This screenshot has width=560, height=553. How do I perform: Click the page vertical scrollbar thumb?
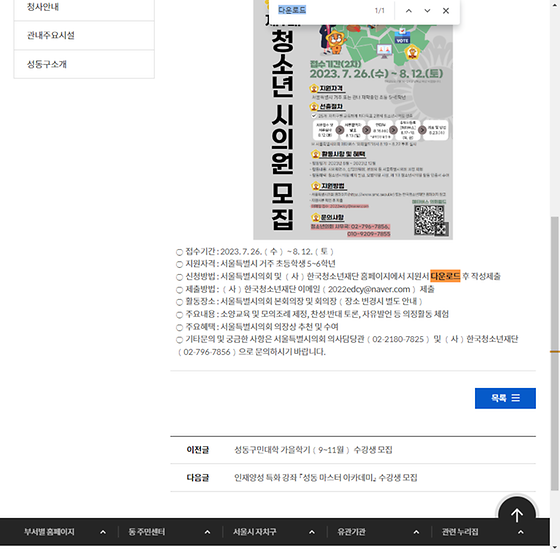click(x=554, y=354)
